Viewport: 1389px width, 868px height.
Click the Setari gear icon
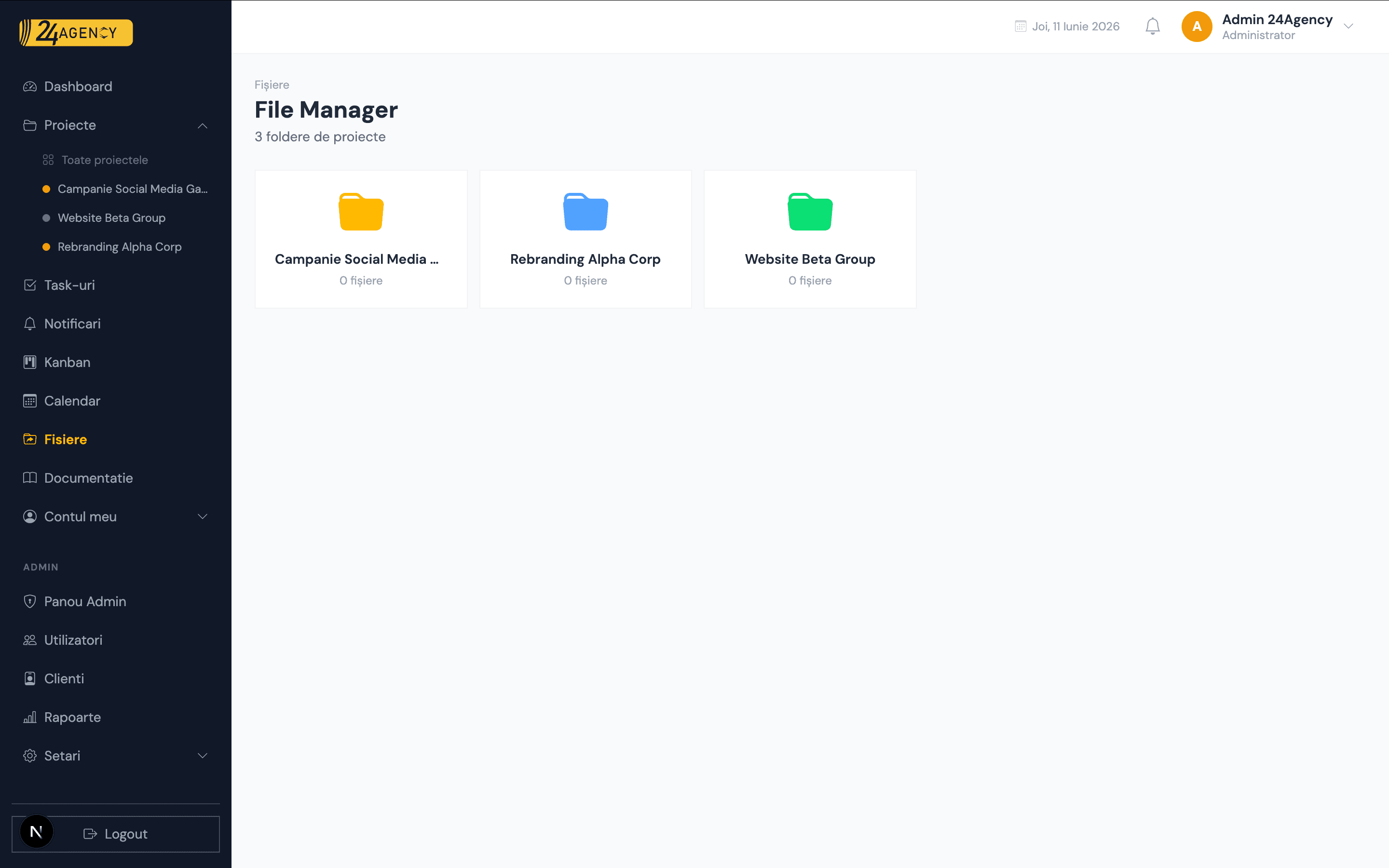point(30,756)
